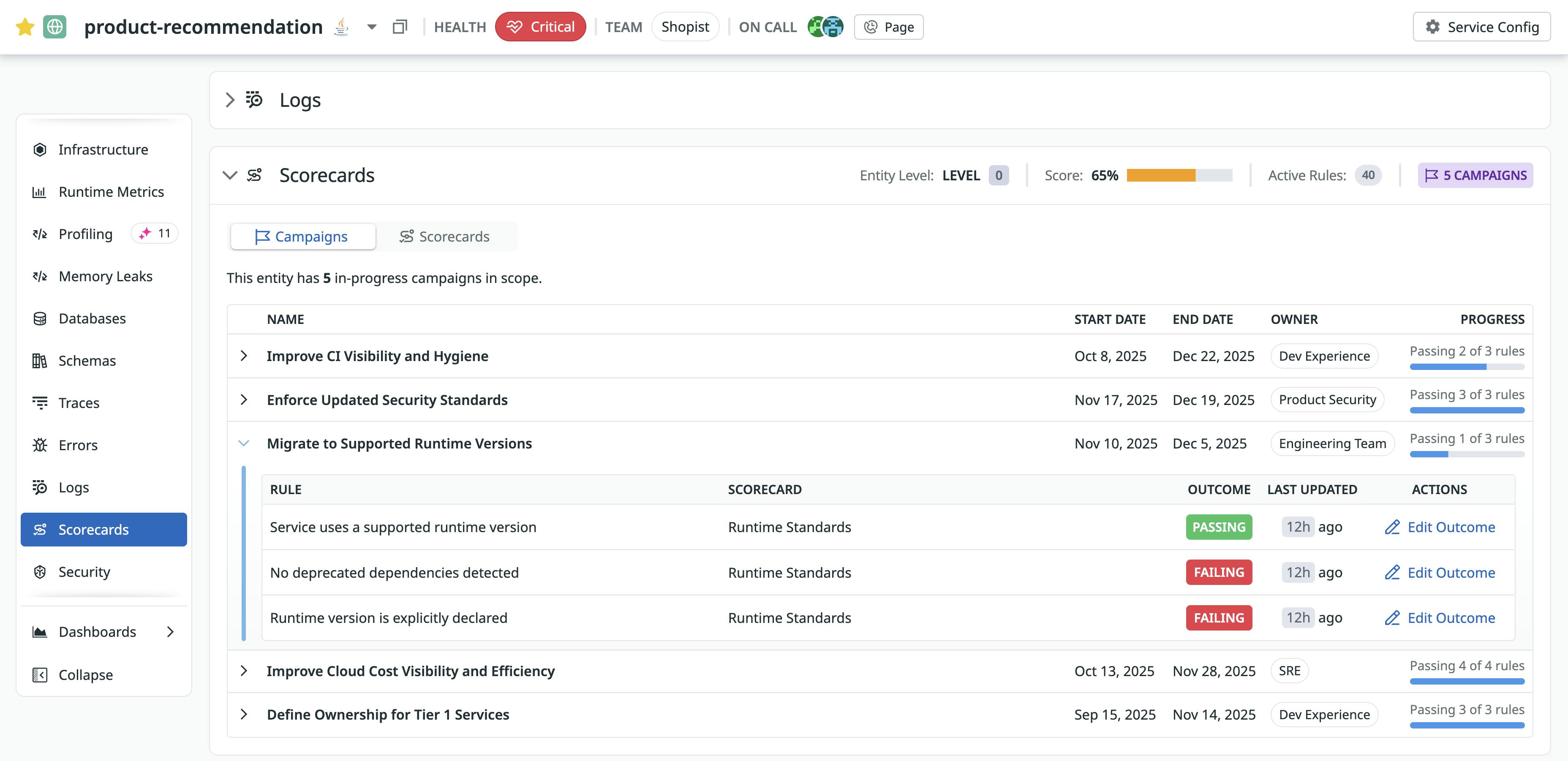
Task: Expand the Logs section
Action: 230,100
